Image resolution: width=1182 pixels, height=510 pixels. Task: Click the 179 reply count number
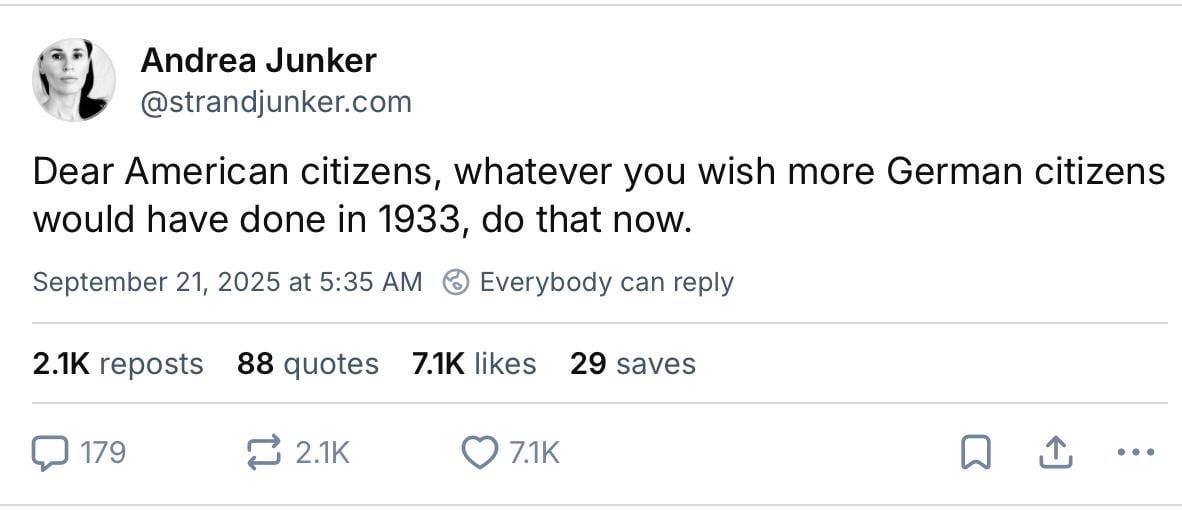[x=103, y=454]
